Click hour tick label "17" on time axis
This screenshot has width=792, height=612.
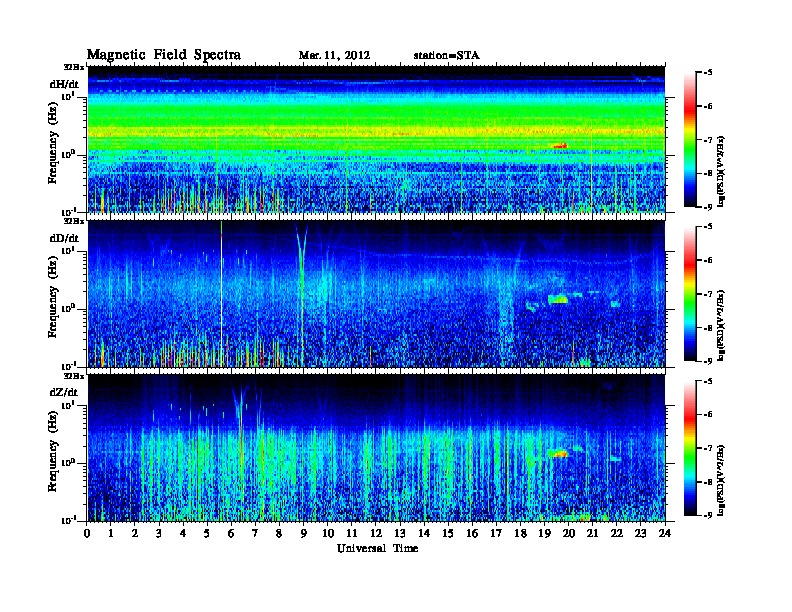(497, 534)
